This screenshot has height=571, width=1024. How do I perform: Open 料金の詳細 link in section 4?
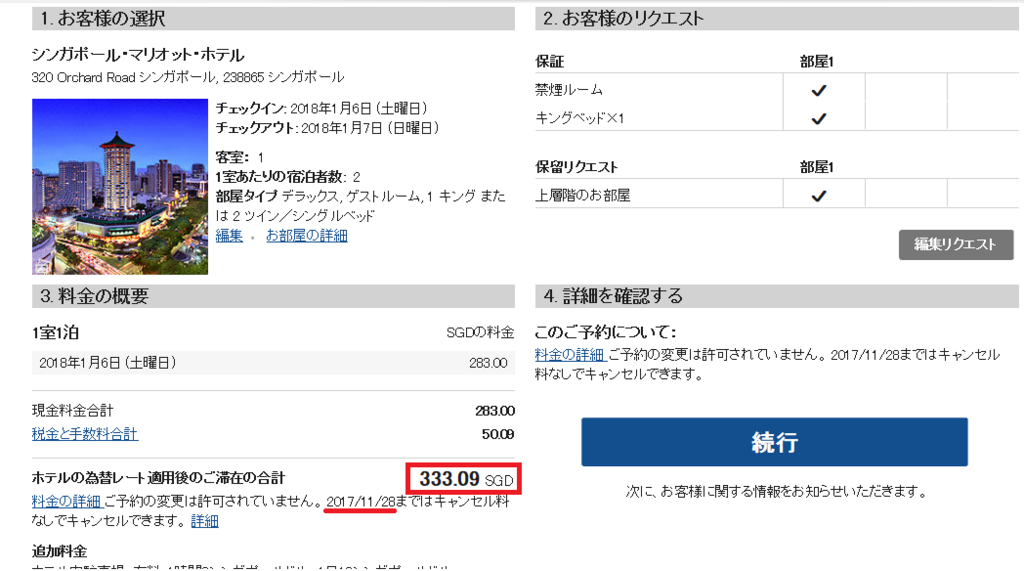pos(569,355)
